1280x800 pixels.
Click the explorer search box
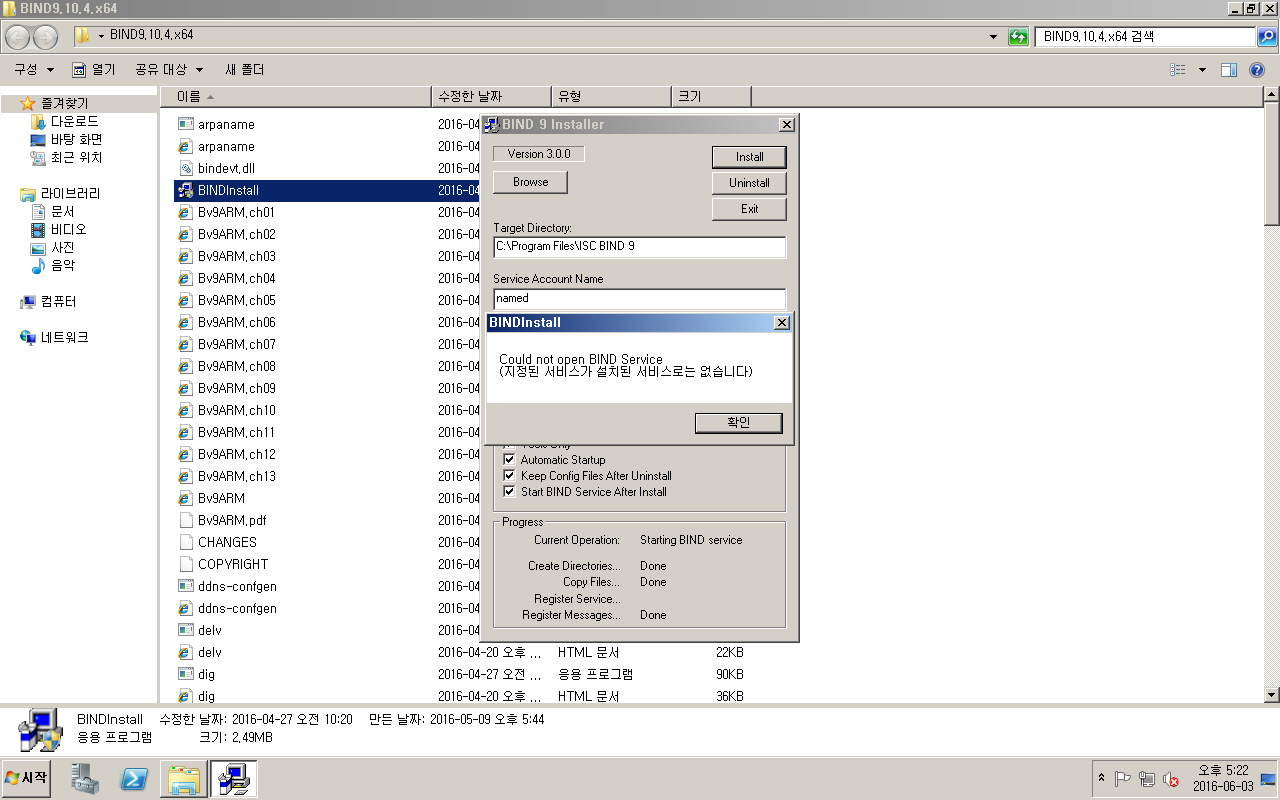tap(1145, 36)
